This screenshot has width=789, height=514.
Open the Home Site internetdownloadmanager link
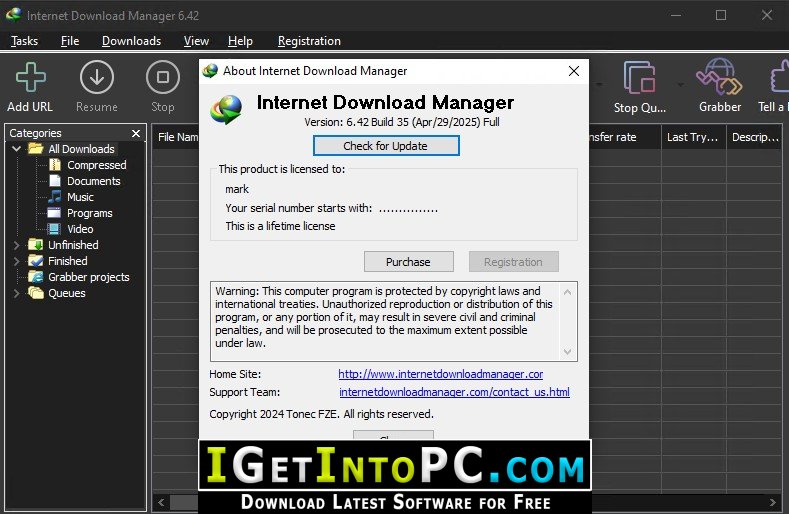(440, 374)
